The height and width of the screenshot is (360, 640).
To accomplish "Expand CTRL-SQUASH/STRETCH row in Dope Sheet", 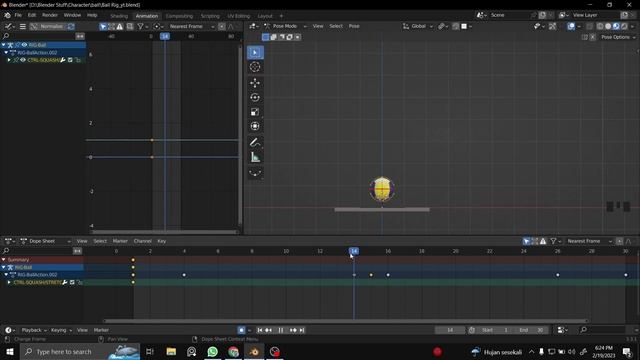I will (x=9, y=282).
